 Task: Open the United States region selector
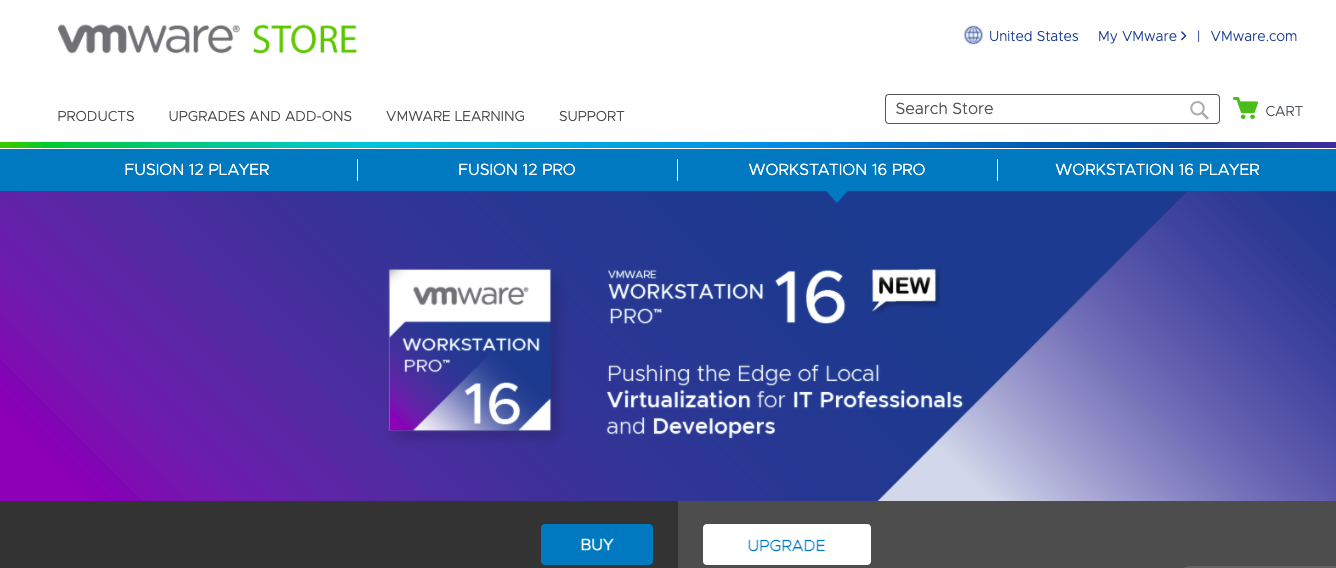click(x=1033, y=36)
